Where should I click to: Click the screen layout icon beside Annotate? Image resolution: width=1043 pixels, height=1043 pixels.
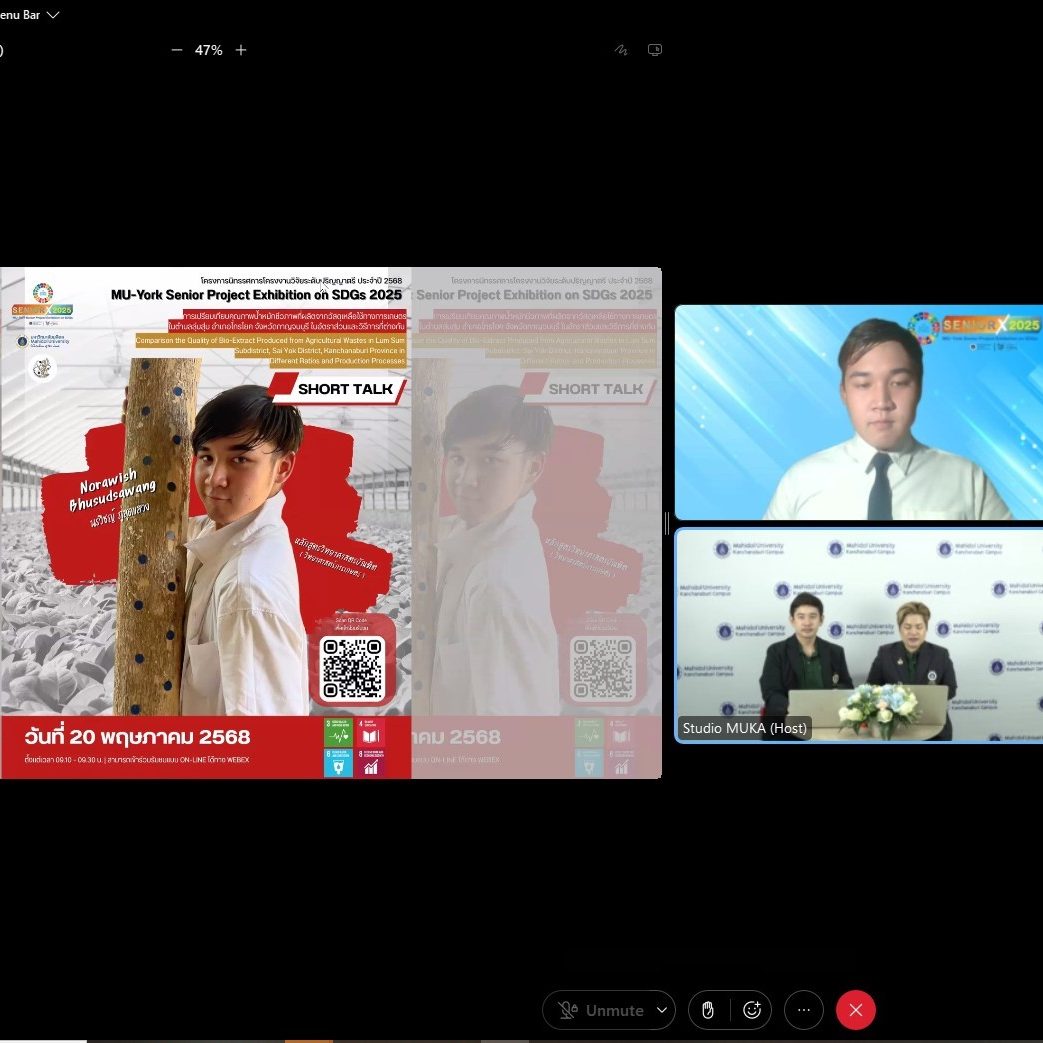coord(655,50)
